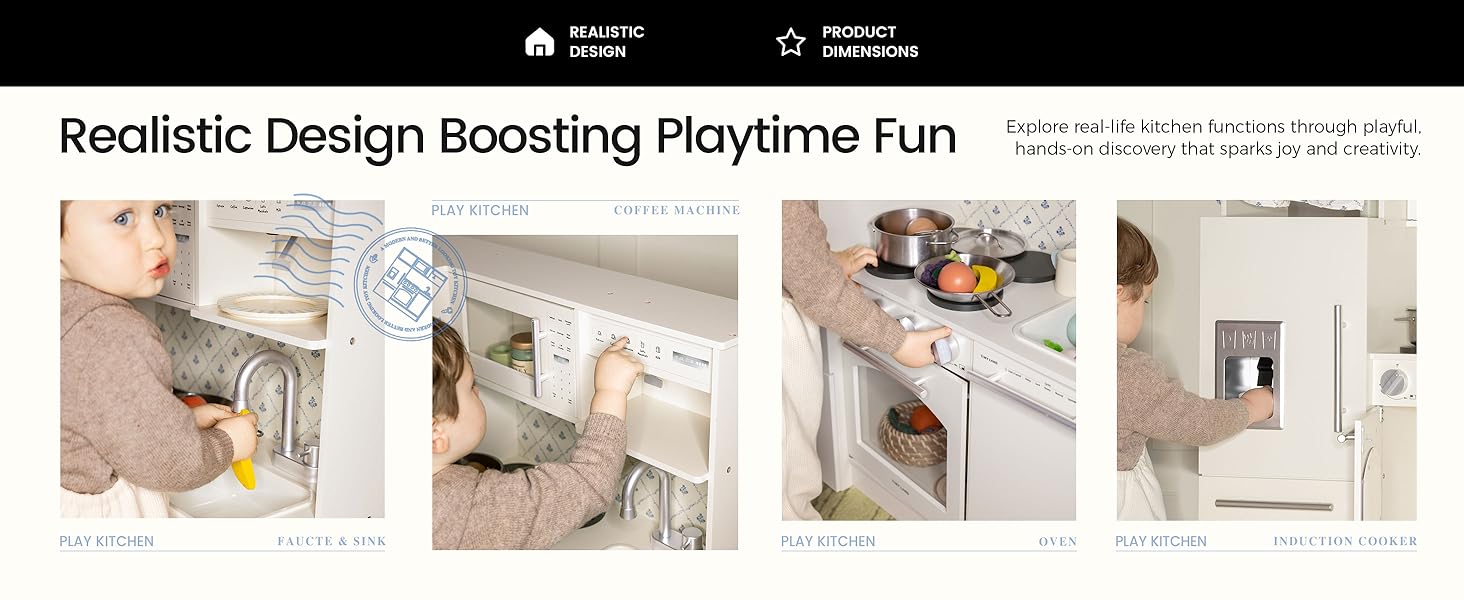Click the Induction Cooker caption label
This screenshot has height=600, width=1464.
coord(1345,541)
